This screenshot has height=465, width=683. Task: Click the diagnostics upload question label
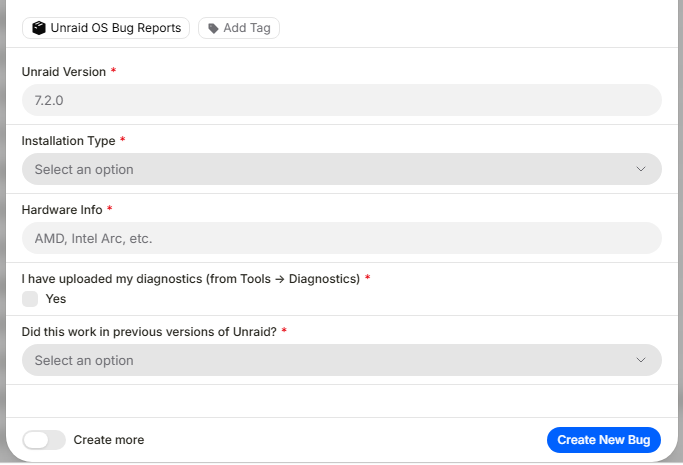[191, 279]
